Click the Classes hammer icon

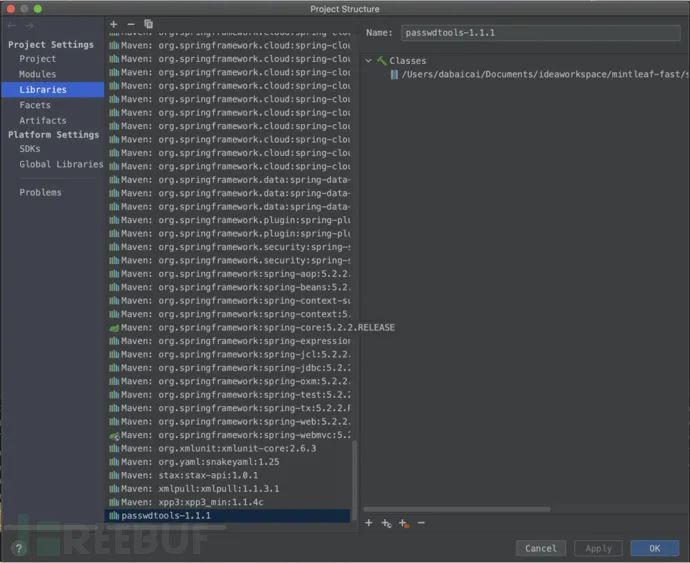tap(382, 61)
